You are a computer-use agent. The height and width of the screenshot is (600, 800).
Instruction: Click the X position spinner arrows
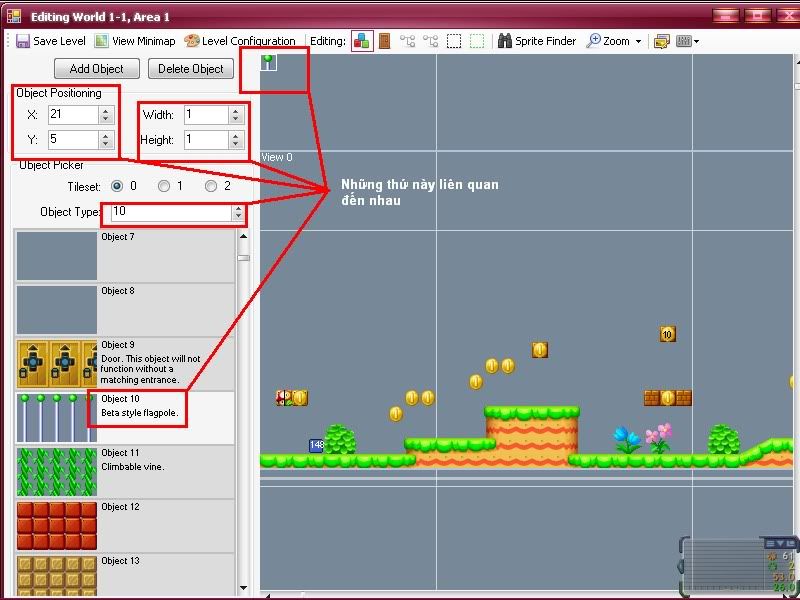[106, 114]
